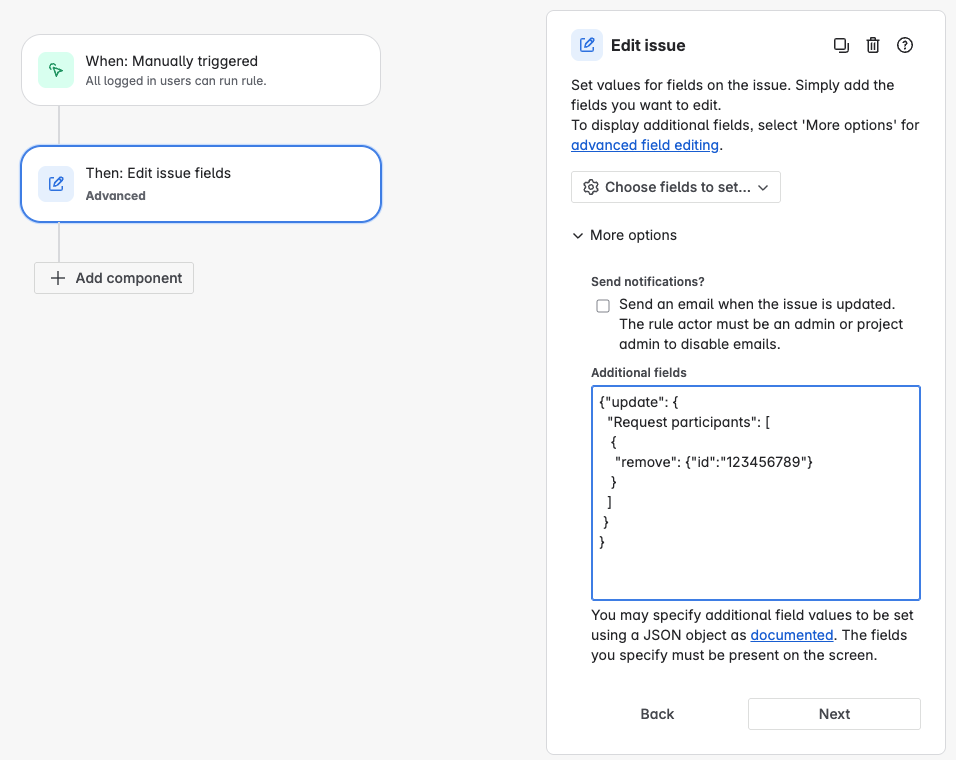This screenshot has width=956, height=760.
Task: Click the gear icon inside Choose fields to set
Action: point(591,187)
